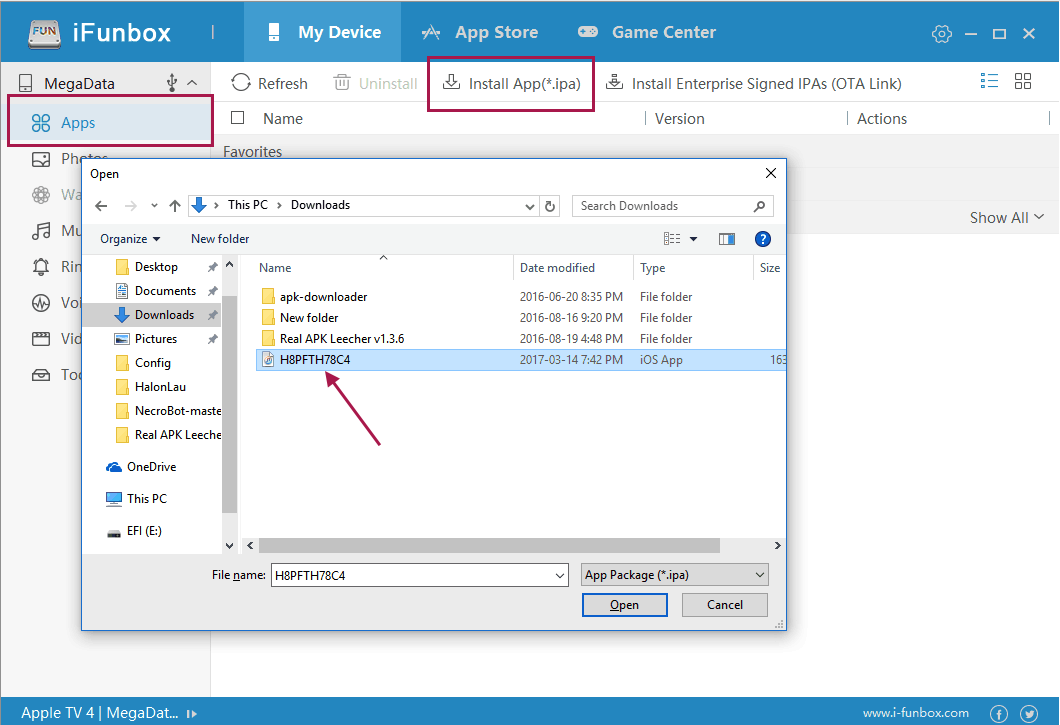Open dialog Help icon
This screenshot has height=725, width=1060.
(763, 239)
